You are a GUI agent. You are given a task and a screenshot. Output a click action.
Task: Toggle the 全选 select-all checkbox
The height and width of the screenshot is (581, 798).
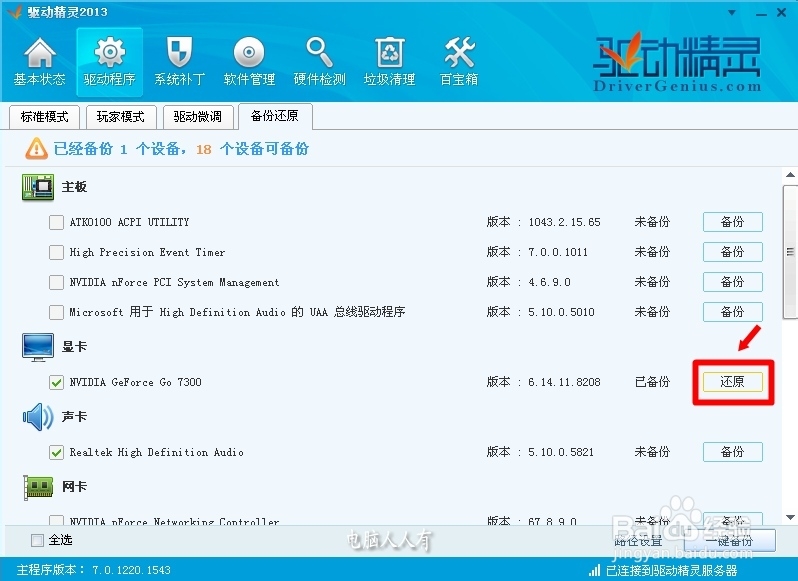click(37, 540)
